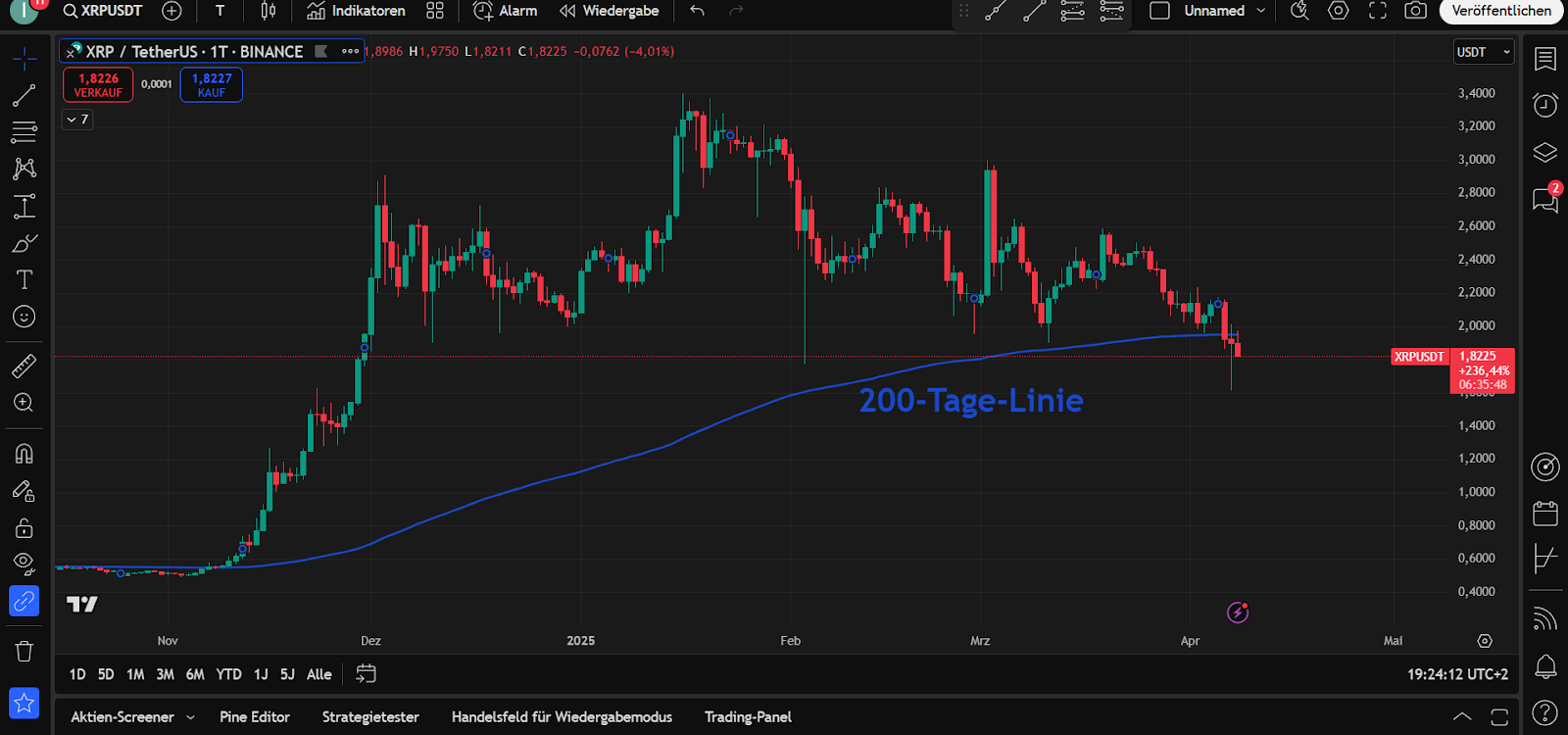This screenshot has width=1568, height=735.
Task: Toggle lock all drawings
Action: pos(24,527)
